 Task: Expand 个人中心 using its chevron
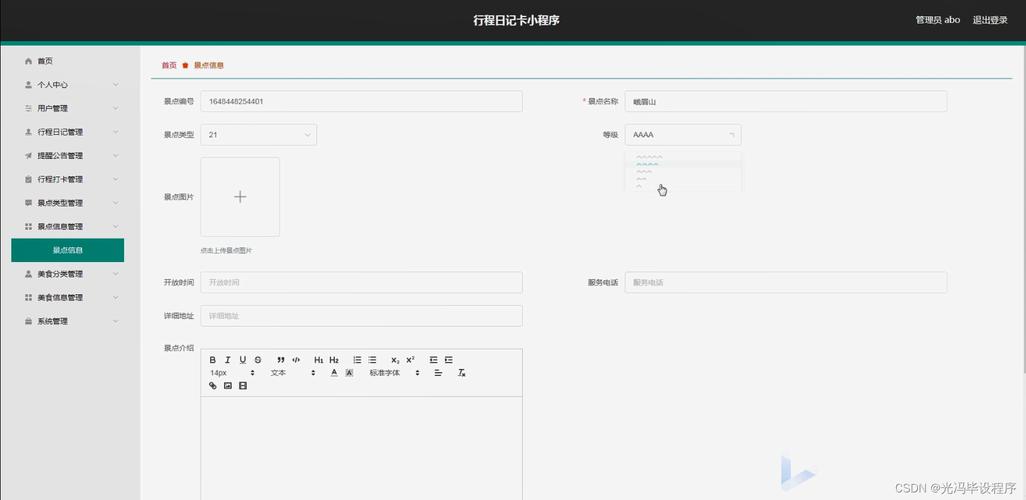116,84
